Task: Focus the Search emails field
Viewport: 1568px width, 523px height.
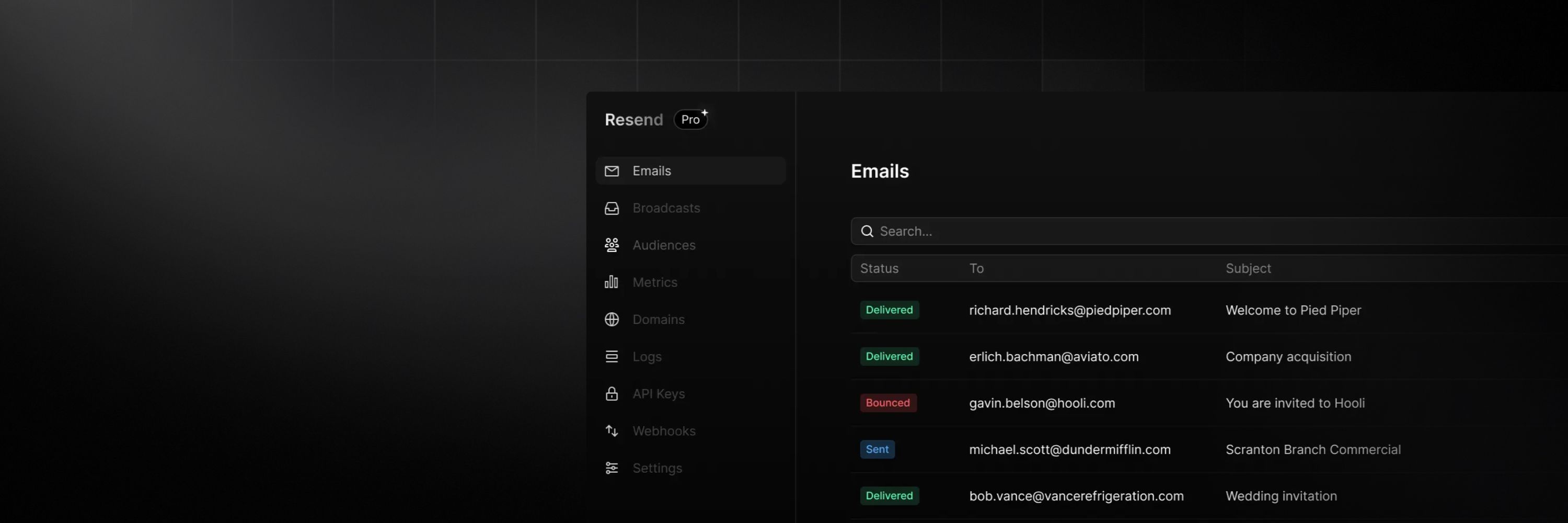Action: tap(1209, 231)
